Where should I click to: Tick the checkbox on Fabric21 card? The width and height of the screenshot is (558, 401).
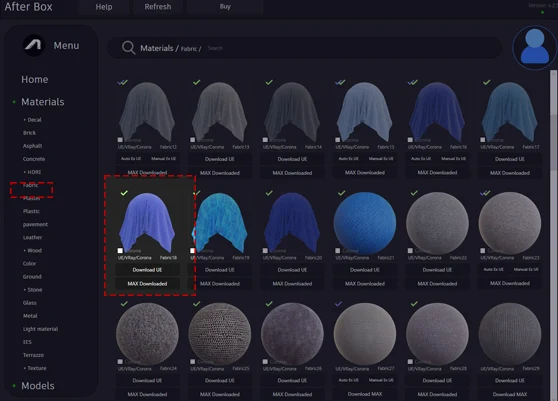click(x=337, y=250)
